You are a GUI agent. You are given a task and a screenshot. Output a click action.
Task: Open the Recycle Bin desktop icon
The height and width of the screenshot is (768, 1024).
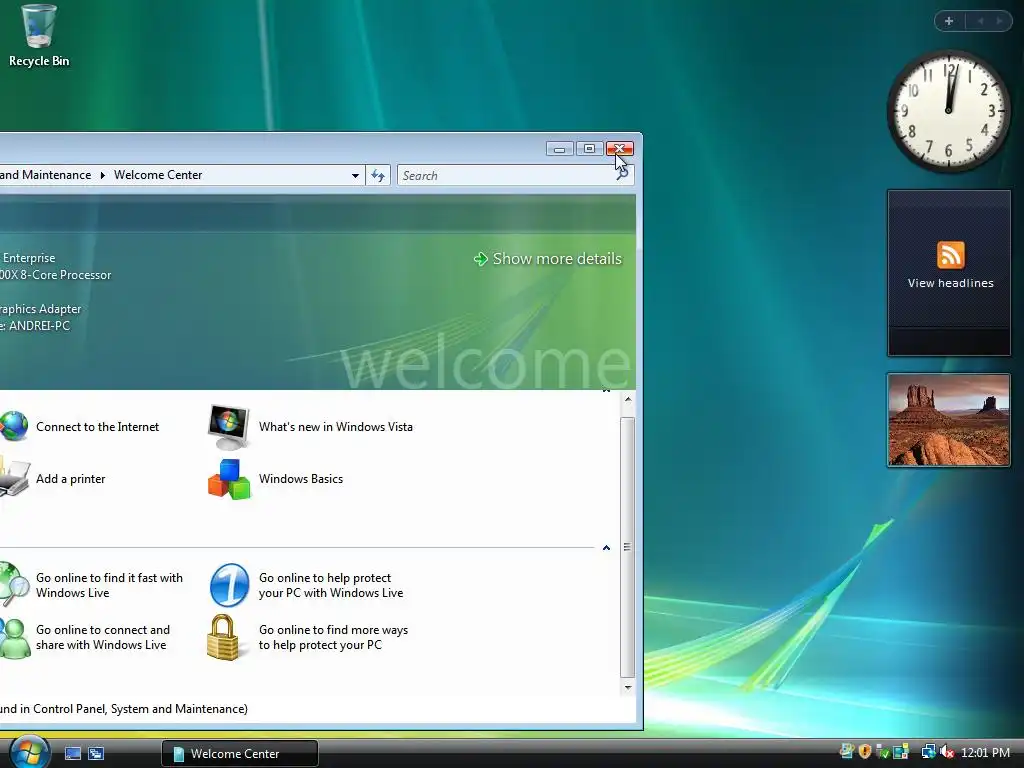[x=38, y=35]
